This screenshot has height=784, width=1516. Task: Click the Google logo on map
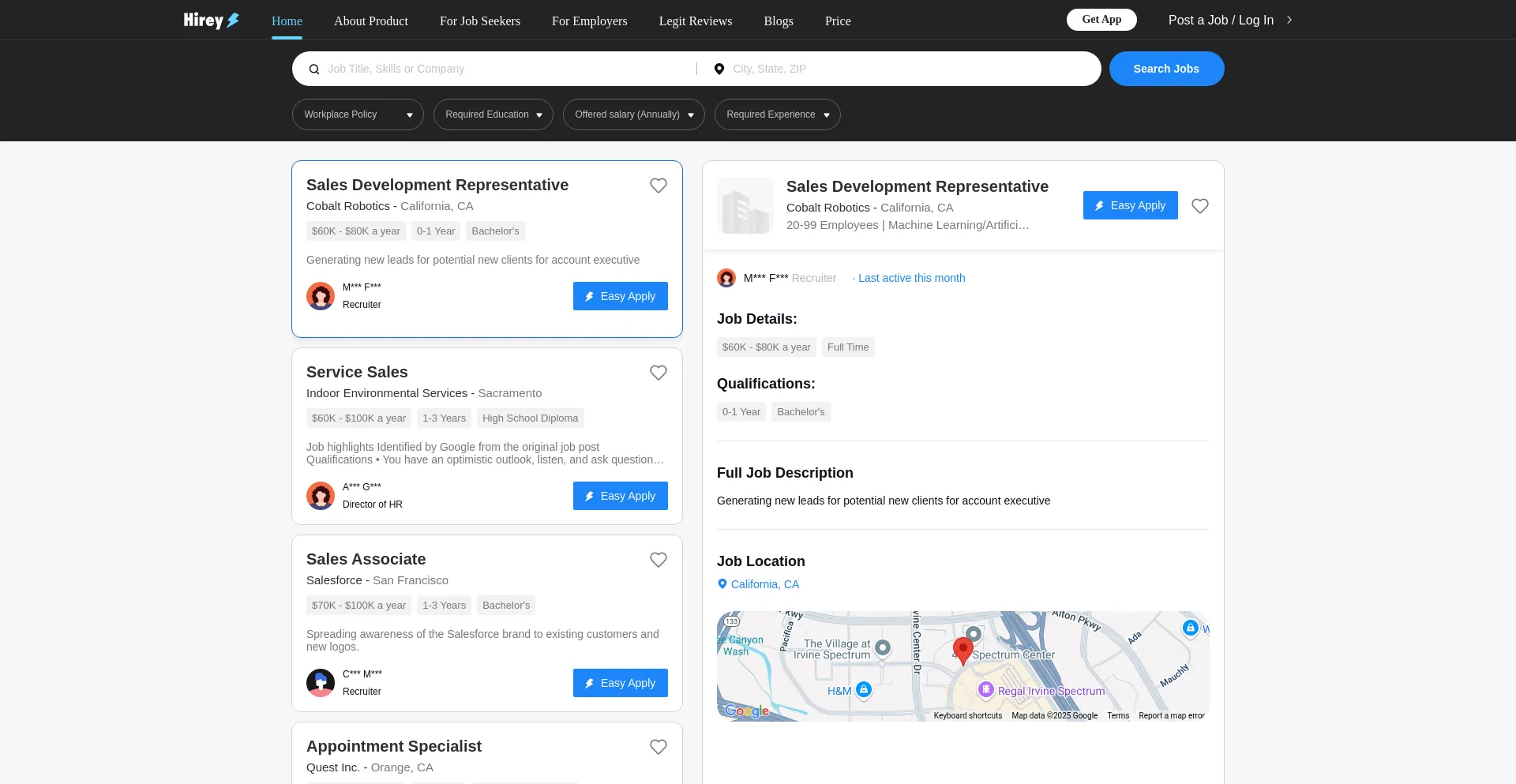point(746,711)
